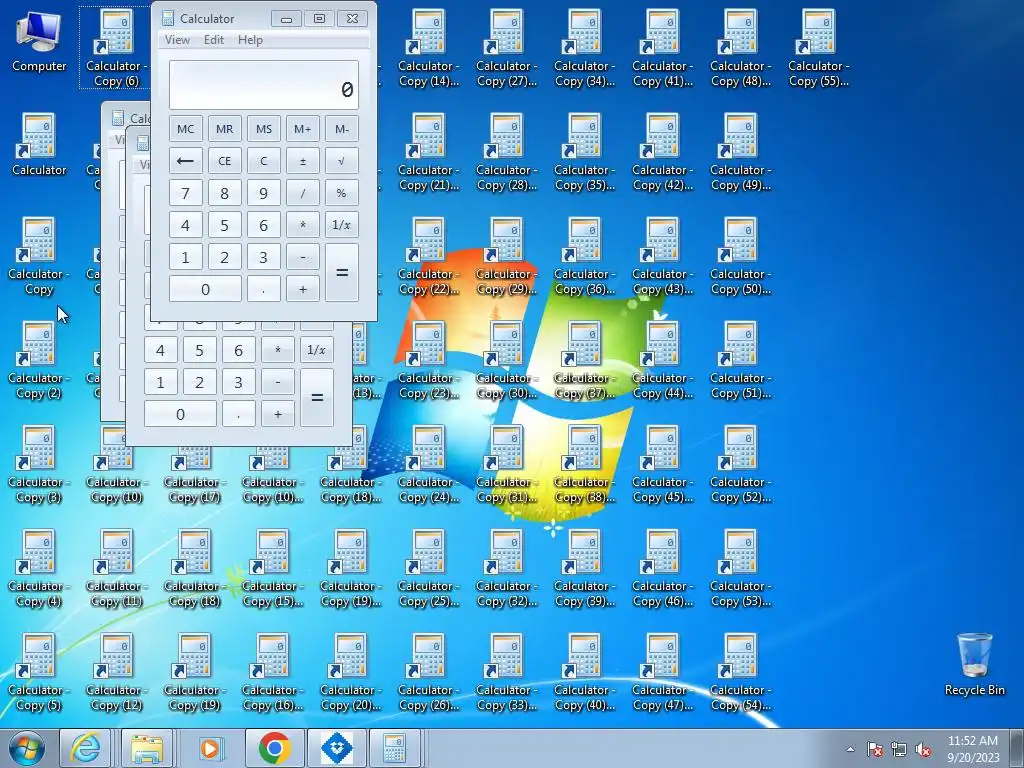This screenshot has width=1024, height=768.
Task: Click the 0 key in background Calculator window
Action: pyautogui.click(x=180, y=414)
